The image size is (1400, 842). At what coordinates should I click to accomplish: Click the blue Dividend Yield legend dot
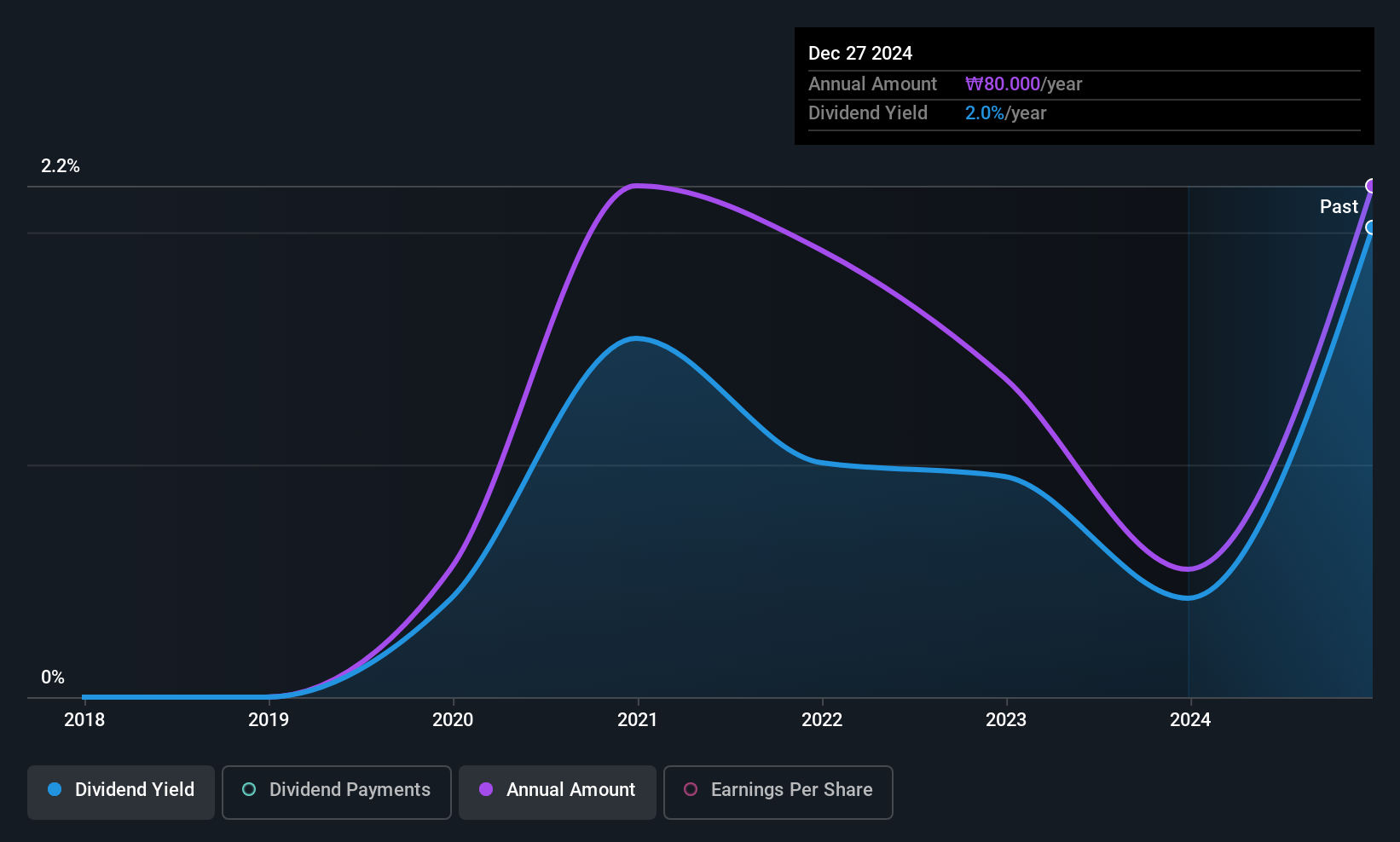55,789
